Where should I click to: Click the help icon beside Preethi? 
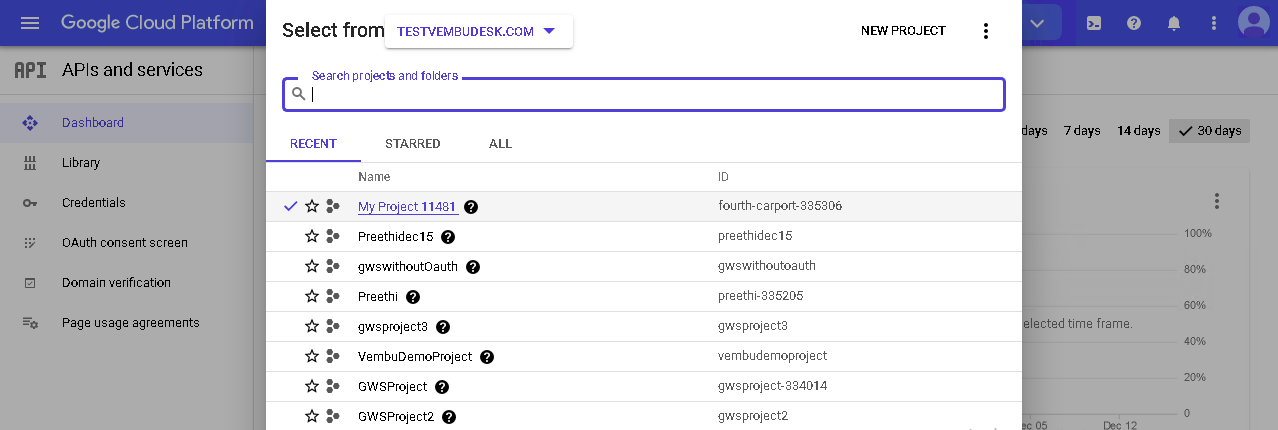pyautogui.click(x=413, y=297)
